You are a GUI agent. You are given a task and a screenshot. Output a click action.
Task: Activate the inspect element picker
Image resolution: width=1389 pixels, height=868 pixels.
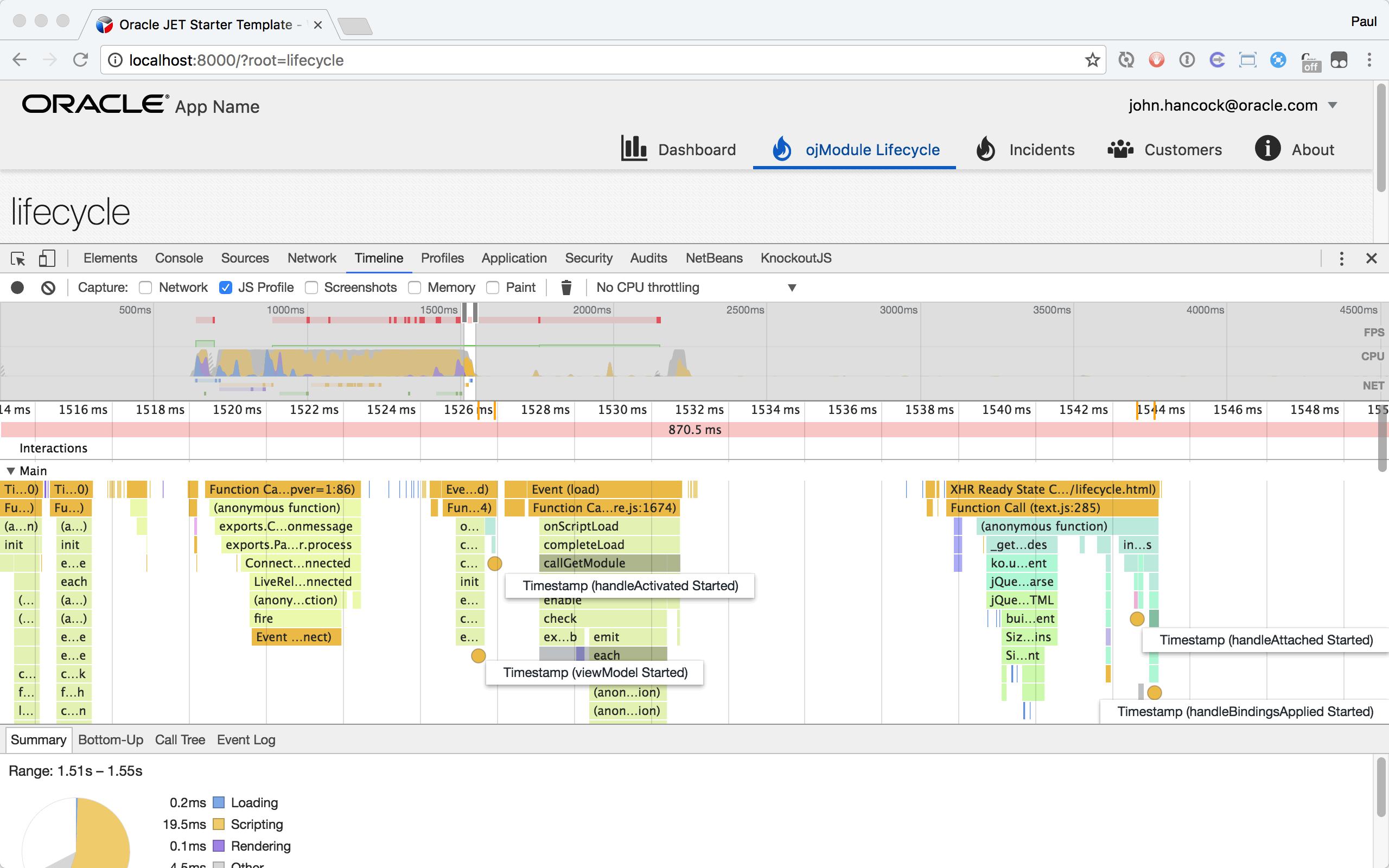pos(18,258)
